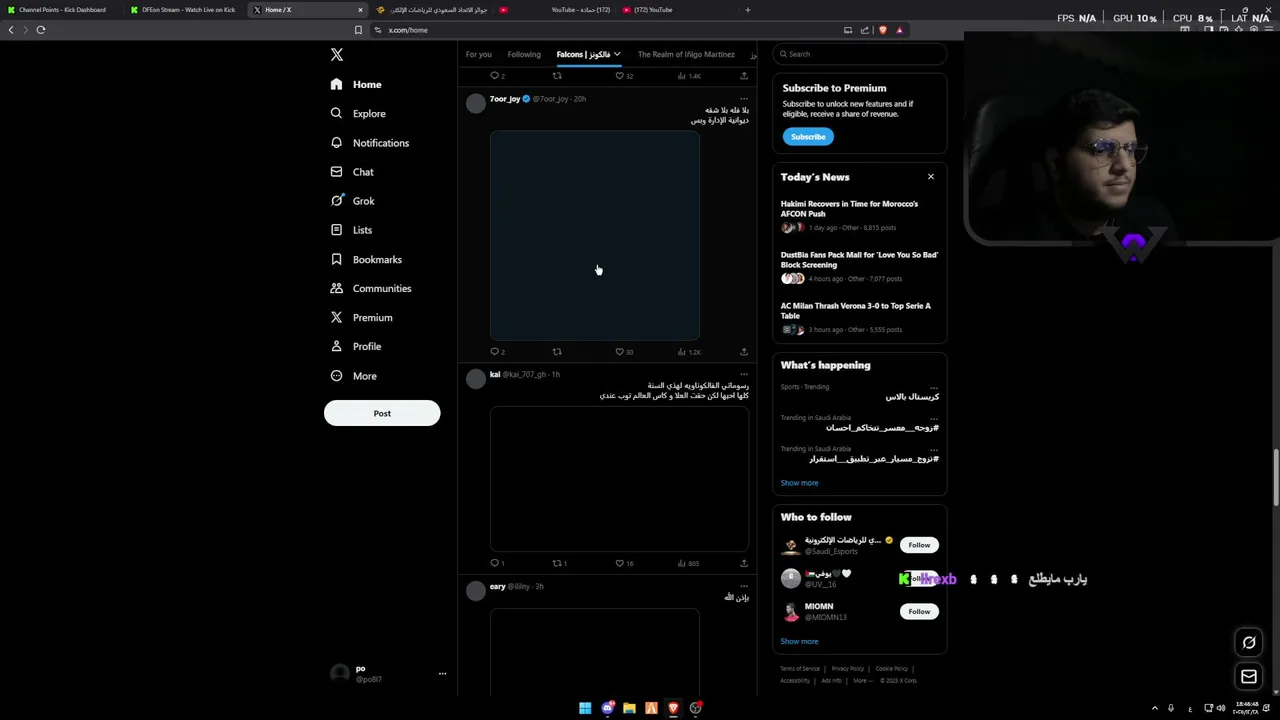
Task: Click the blue Subscribe button
Action: [808, 137]
